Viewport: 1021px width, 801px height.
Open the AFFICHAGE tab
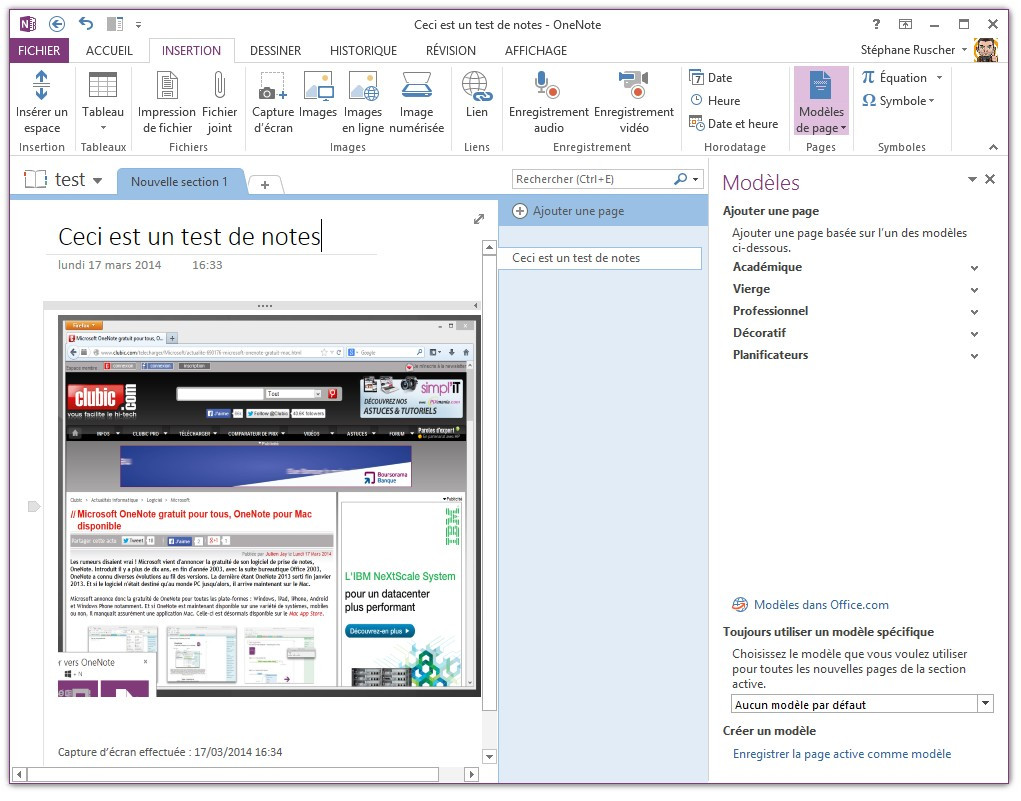click(x=535, y=50)
